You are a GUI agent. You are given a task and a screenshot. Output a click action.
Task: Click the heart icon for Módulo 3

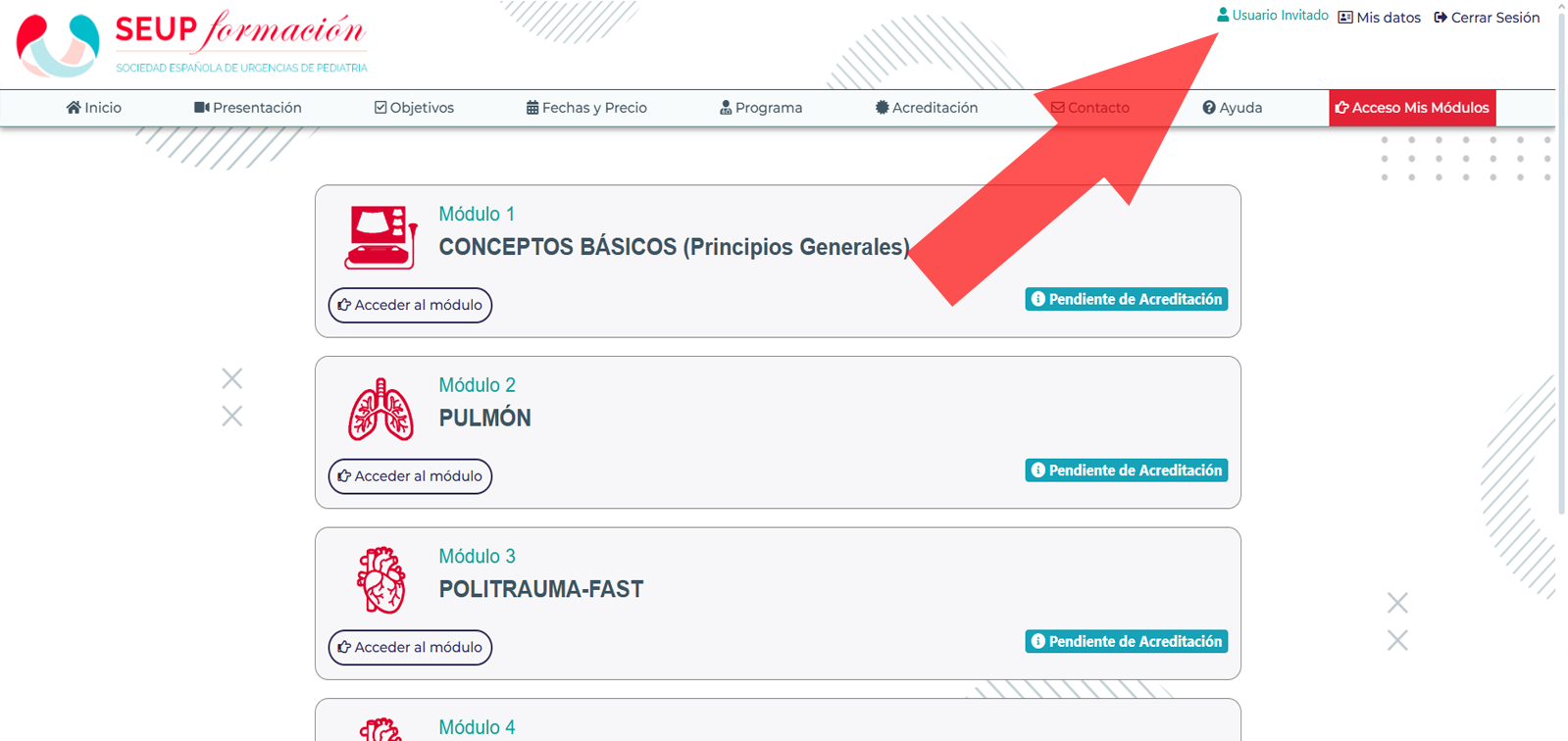pos(381,580)
